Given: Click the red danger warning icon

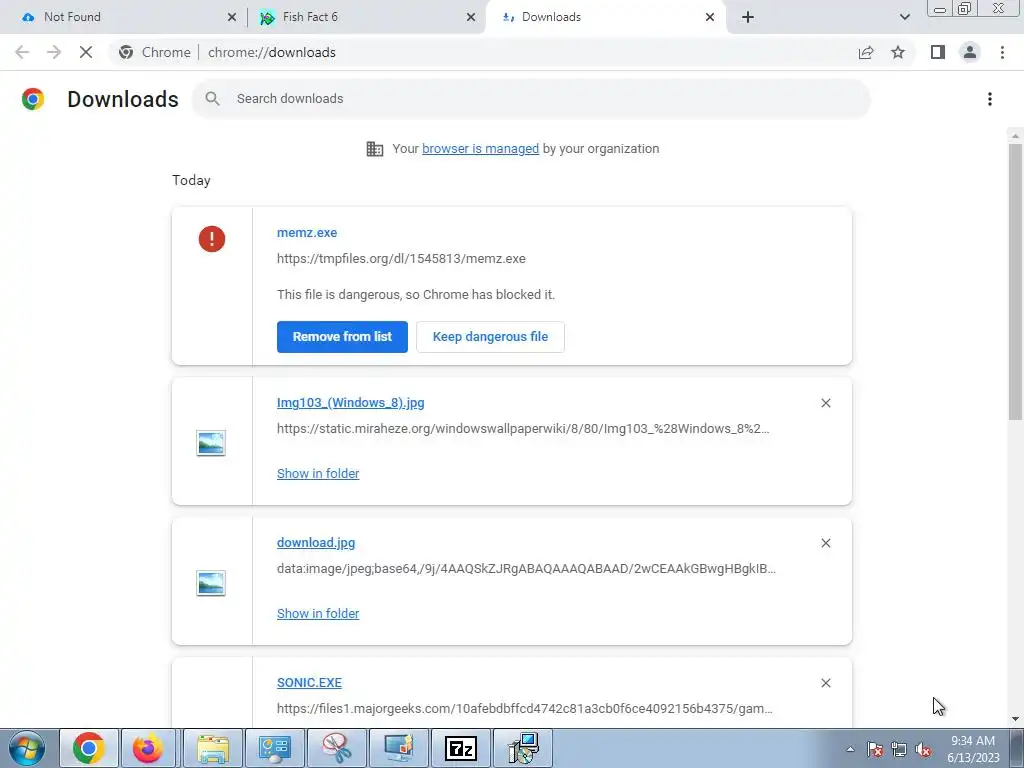Looking at the screenshot, I should pyautogui.click(x=212, y=238).
